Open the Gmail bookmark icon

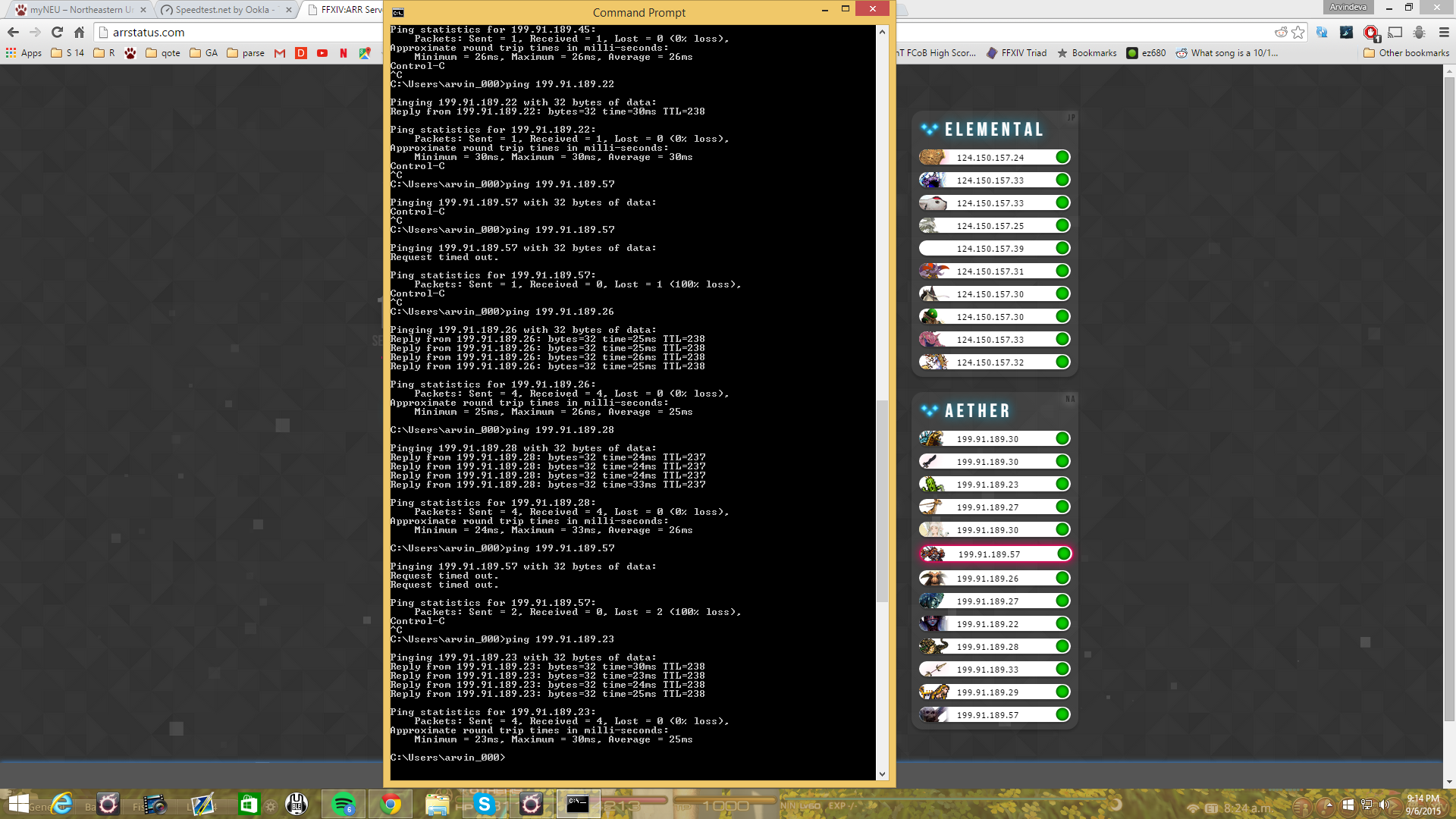tap(280, 53)
